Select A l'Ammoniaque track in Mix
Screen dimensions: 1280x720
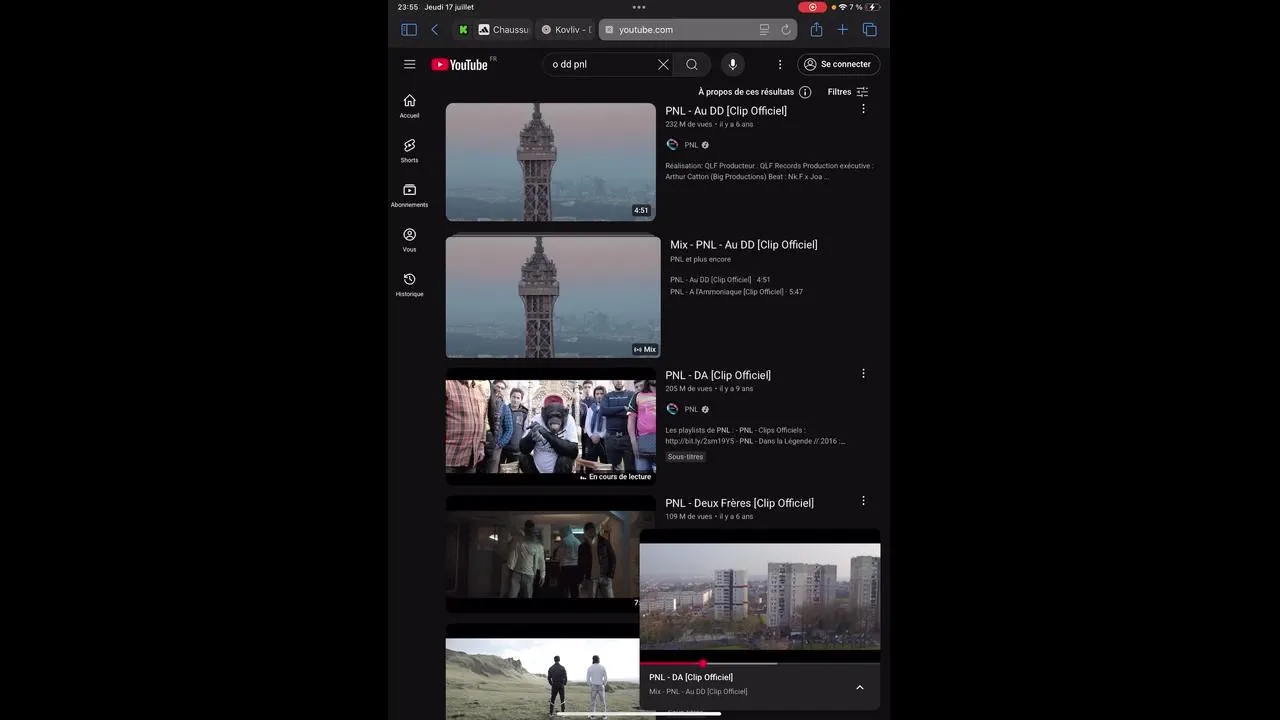736,292
